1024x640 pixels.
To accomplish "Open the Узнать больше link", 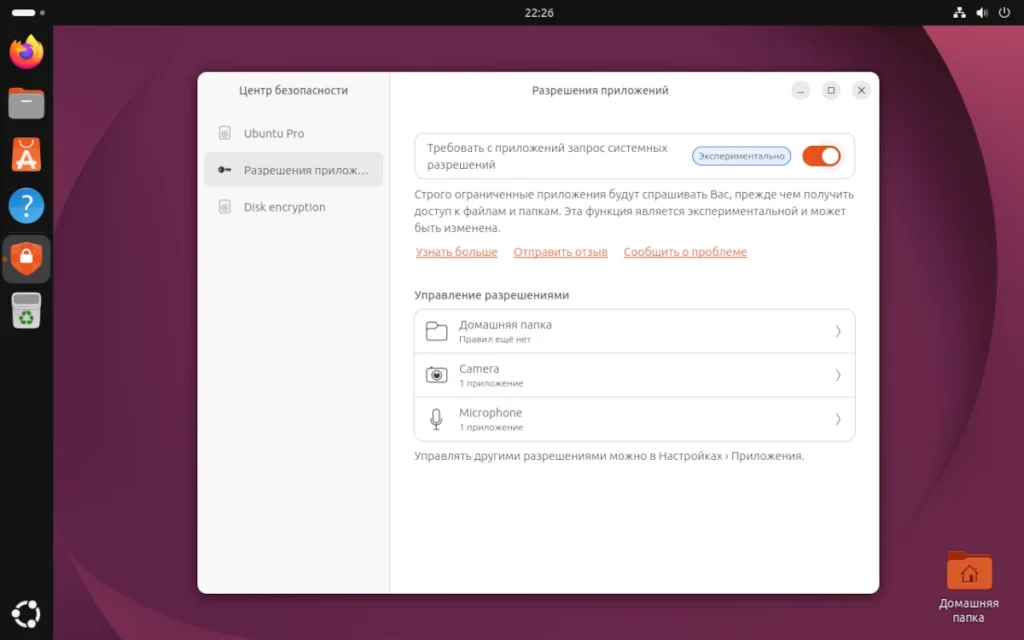I will coord(456,252).
